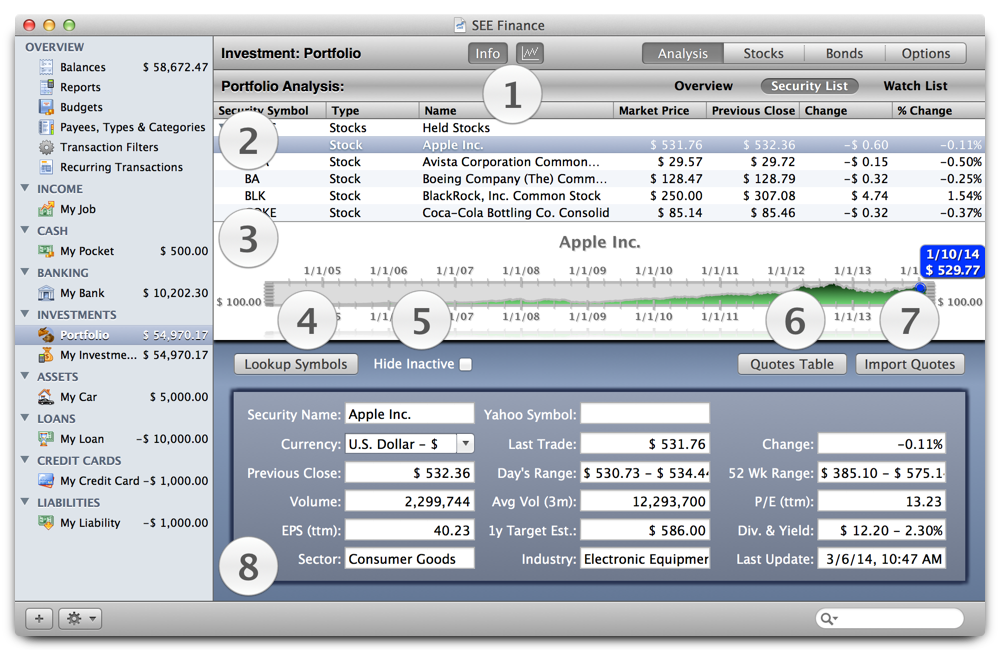
Task: Collapse the INVESTMENTS group
Action: coord(25,314)
